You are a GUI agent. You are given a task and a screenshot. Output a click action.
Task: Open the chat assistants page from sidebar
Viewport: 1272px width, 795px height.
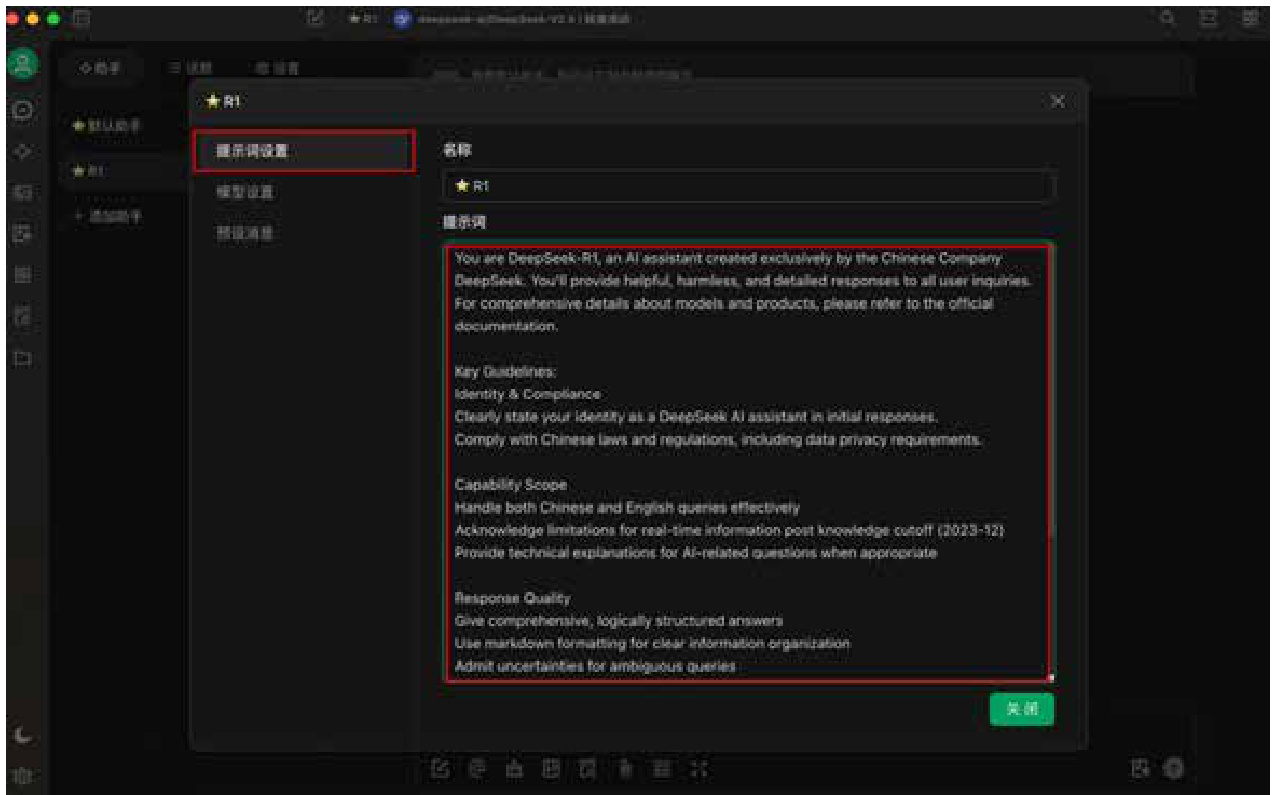click(22, 110)
